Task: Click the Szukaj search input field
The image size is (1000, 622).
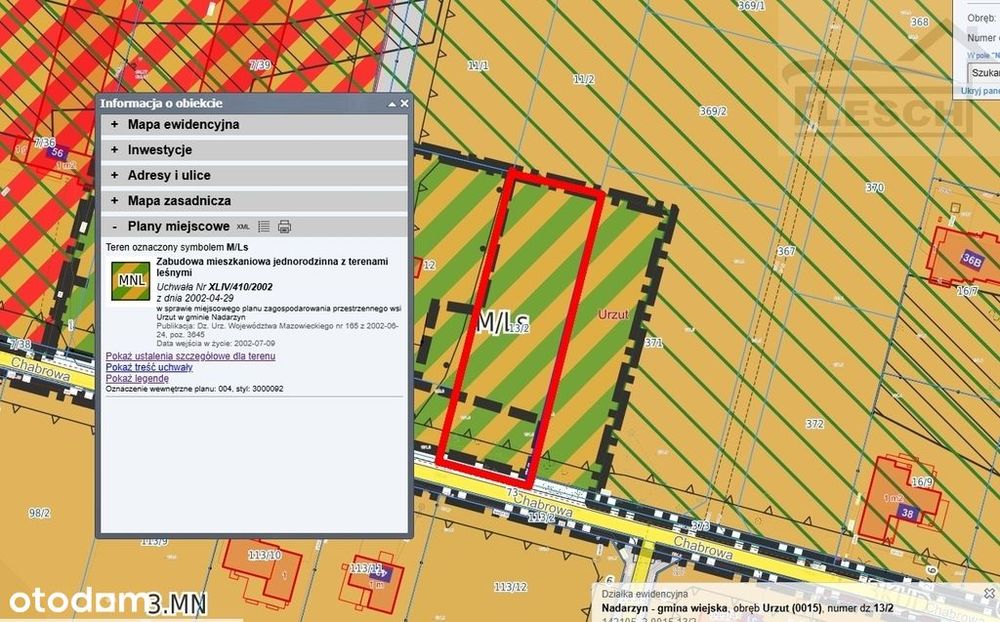Action: point(983,73)
